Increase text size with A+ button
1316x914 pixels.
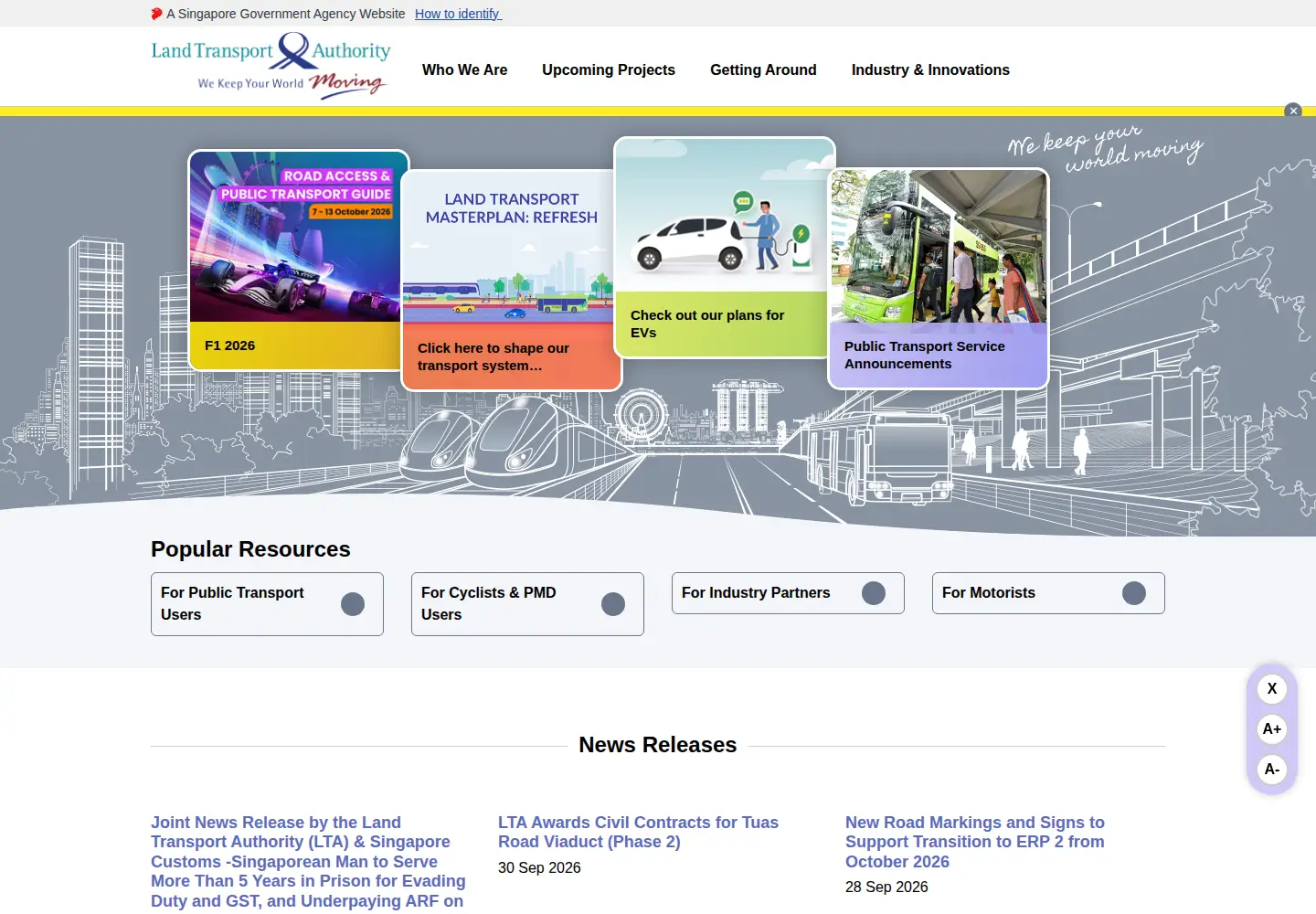click(x=1272, y=729)
